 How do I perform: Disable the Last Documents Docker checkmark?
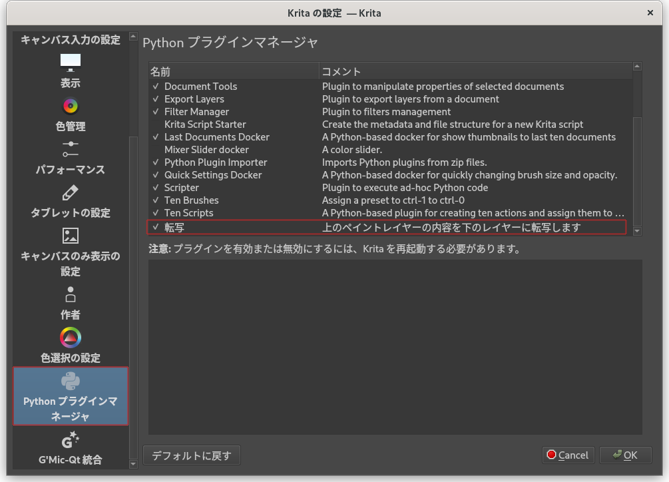pyautogui.click(x=156, y=137)
